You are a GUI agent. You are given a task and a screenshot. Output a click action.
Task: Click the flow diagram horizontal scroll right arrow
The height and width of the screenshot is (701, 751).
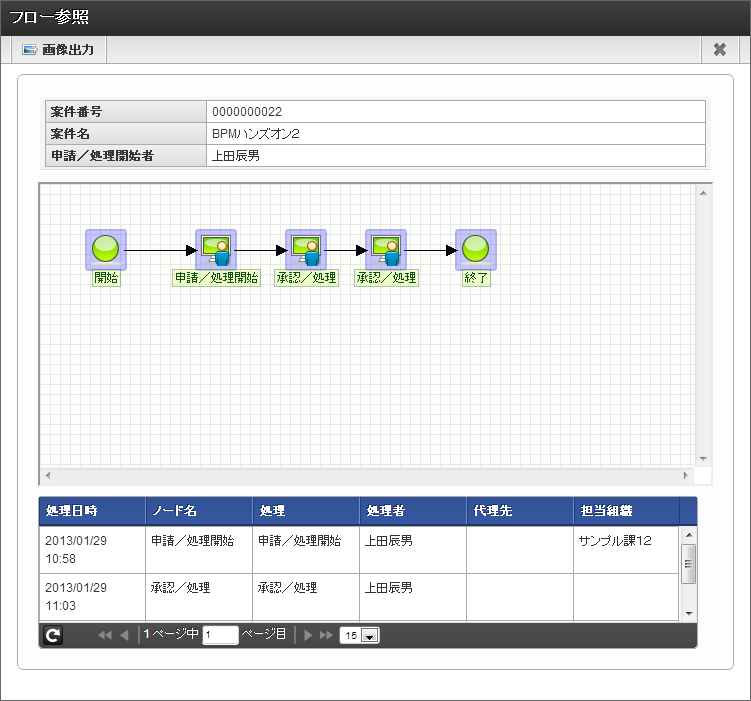tap(686, 475)
